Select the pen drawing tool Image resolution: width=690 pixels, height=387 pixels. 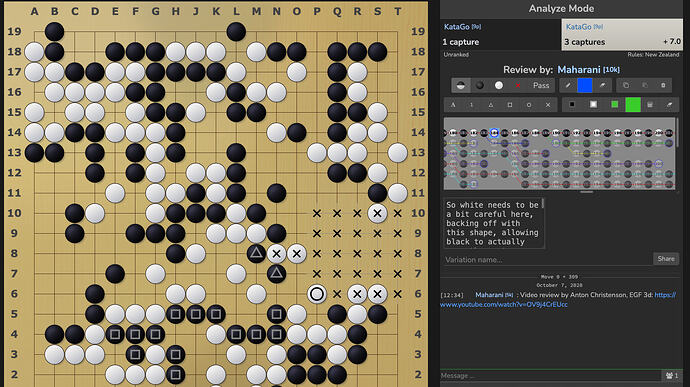pos(568,85)
